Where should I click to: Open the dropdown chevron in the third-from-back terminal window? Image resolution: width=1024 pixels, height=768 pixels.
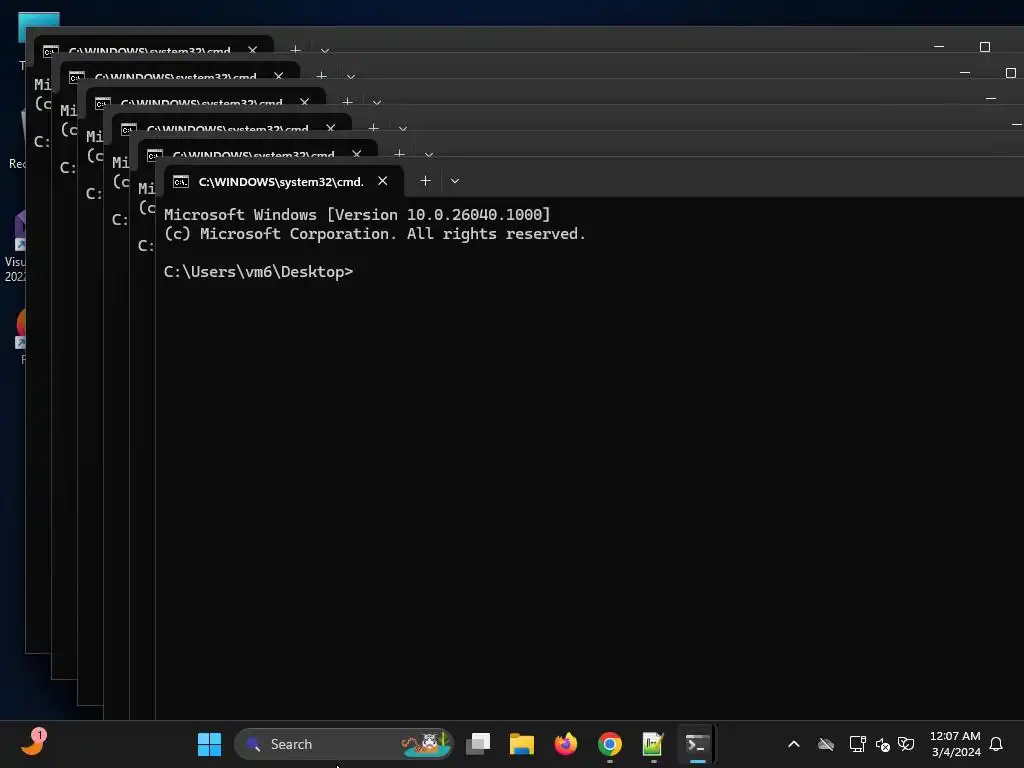pos(376,103)
